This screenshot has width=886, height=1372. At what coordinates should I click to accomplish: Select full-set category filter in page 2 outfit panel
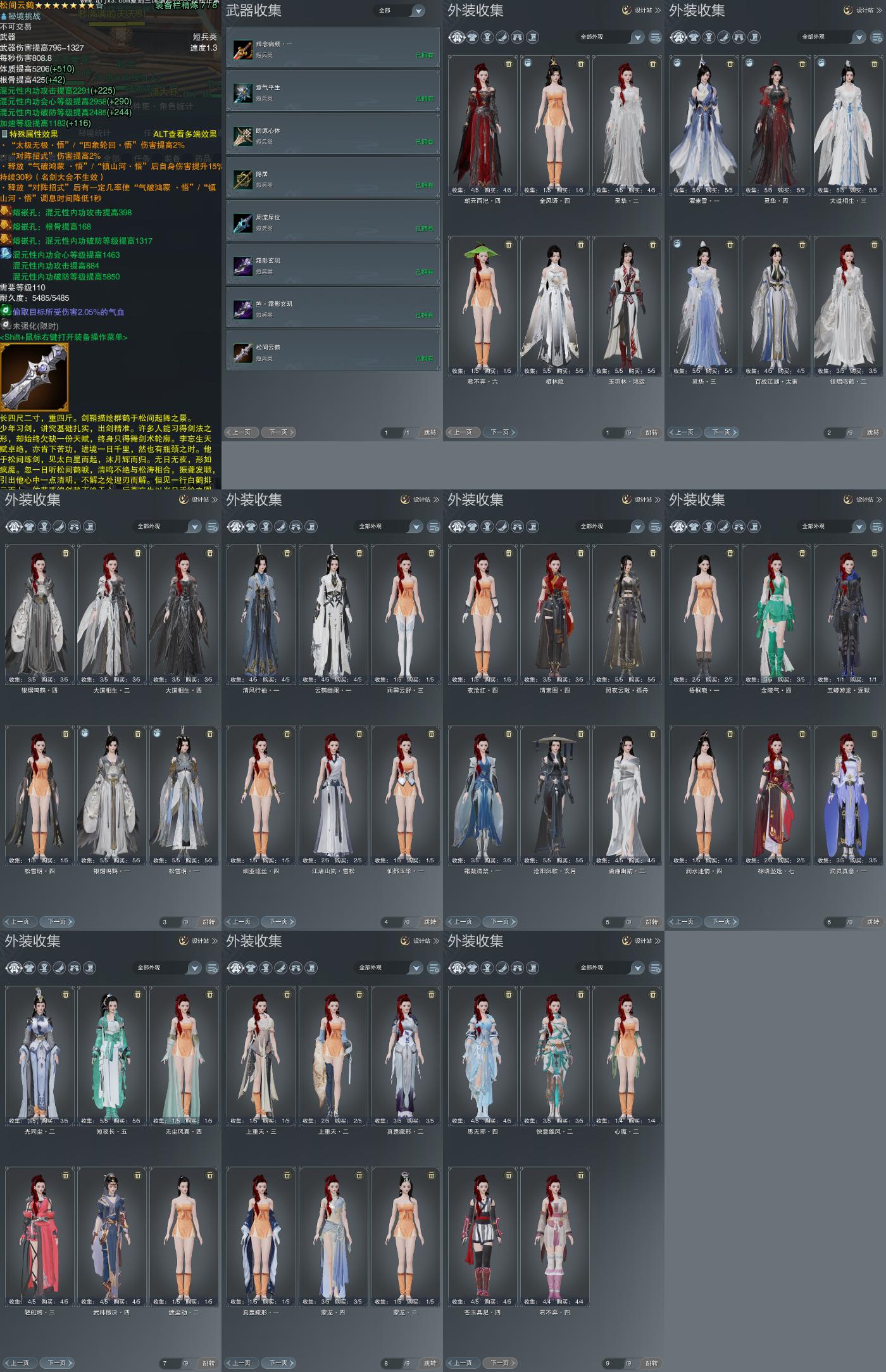click(x=678, y=37)
